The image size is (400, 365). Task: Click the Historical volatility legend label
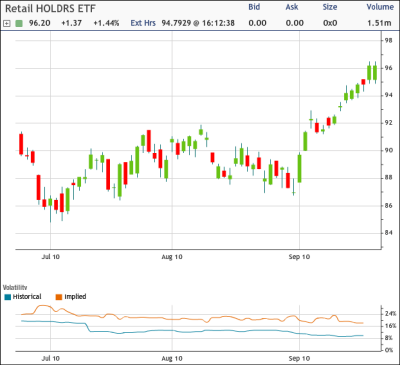[27, 297]
